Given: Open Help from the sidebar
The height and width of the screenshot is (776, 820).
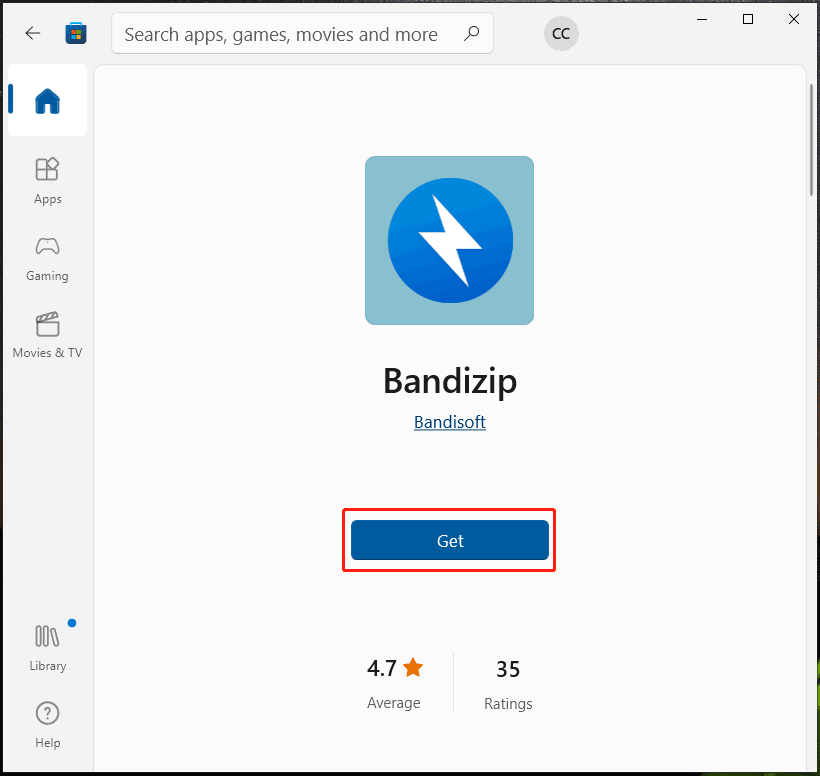Looking at the screenshot, I should pyautogui.click(x=48, y=725).
